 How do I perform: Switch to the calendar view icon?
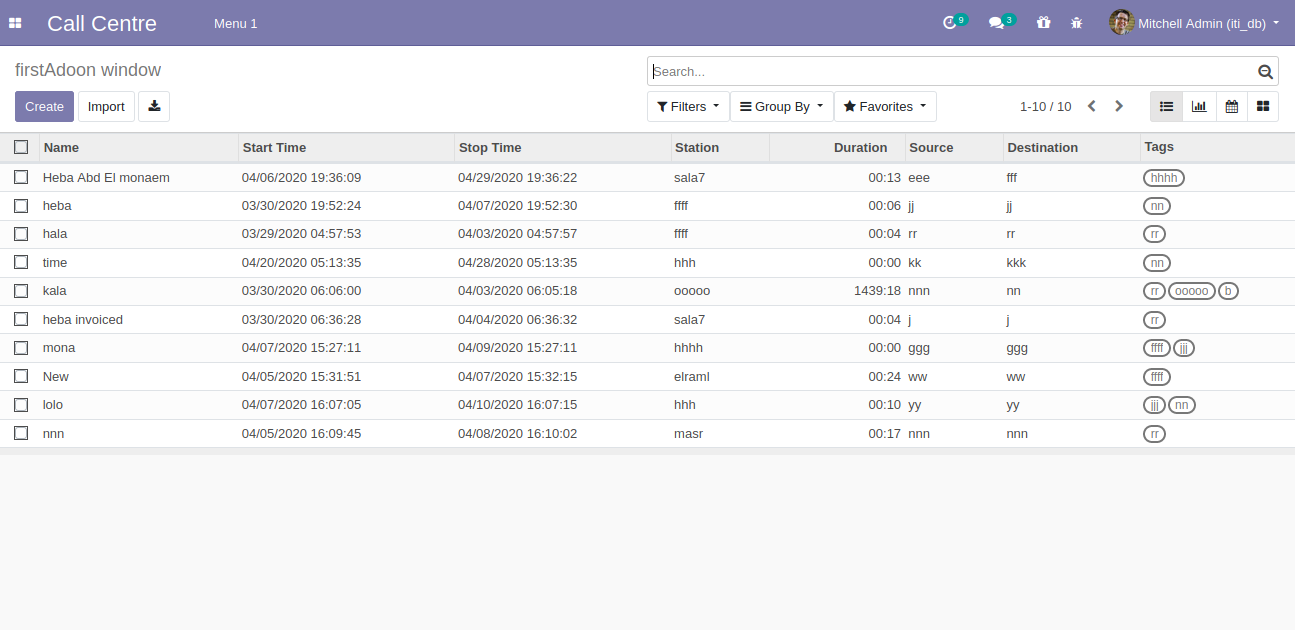(1231, 105)
